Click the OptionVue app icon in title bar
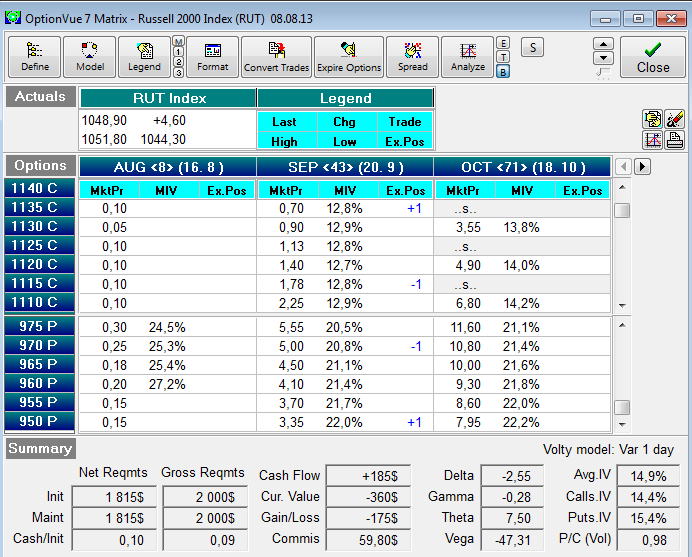 click(x=13, y=18)
